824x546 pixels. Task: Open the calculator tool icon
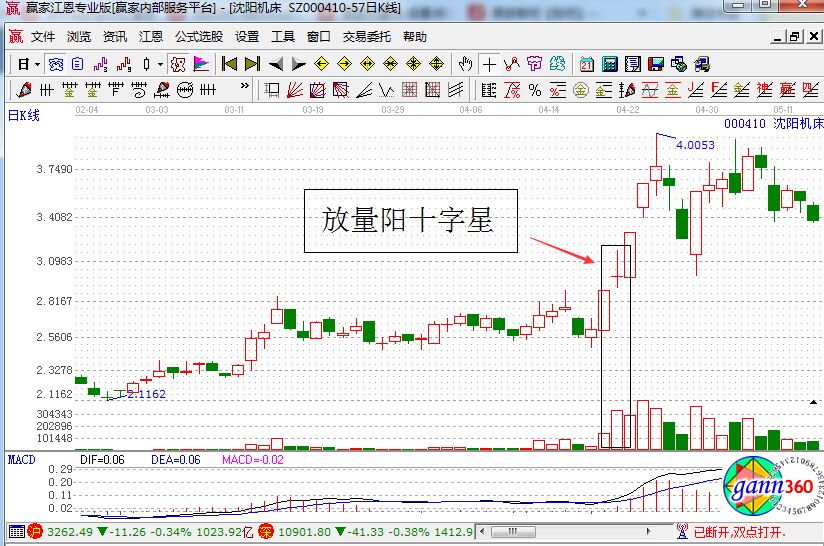click(609, 64)
